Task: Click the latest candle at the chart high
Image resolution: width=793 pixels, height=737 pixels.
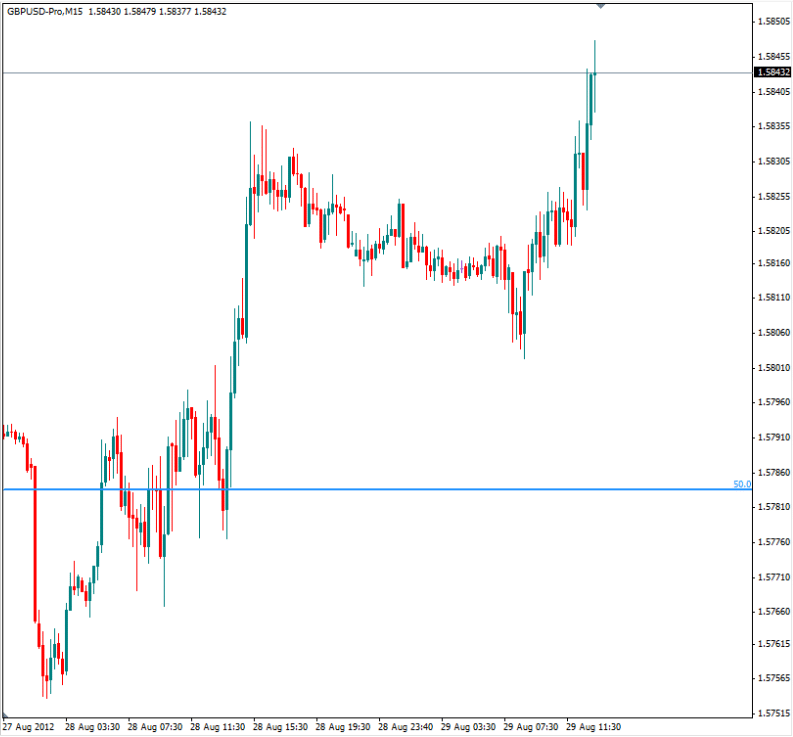Action: 594,90
